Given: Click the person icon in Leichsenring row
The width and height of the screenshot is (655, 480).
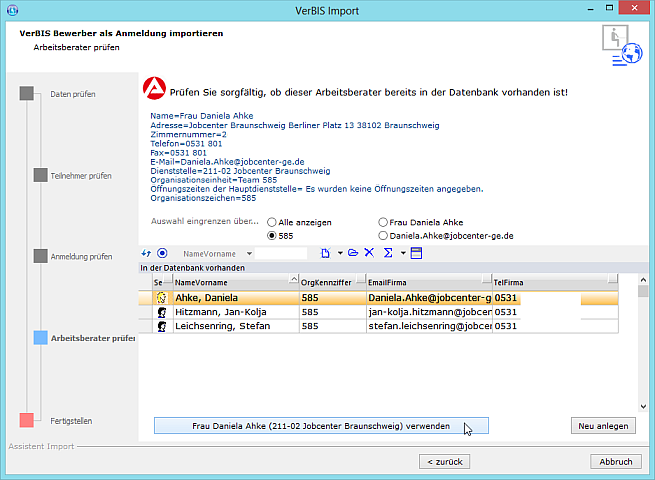Looking at the screenshot, I should tap(162, 326).
